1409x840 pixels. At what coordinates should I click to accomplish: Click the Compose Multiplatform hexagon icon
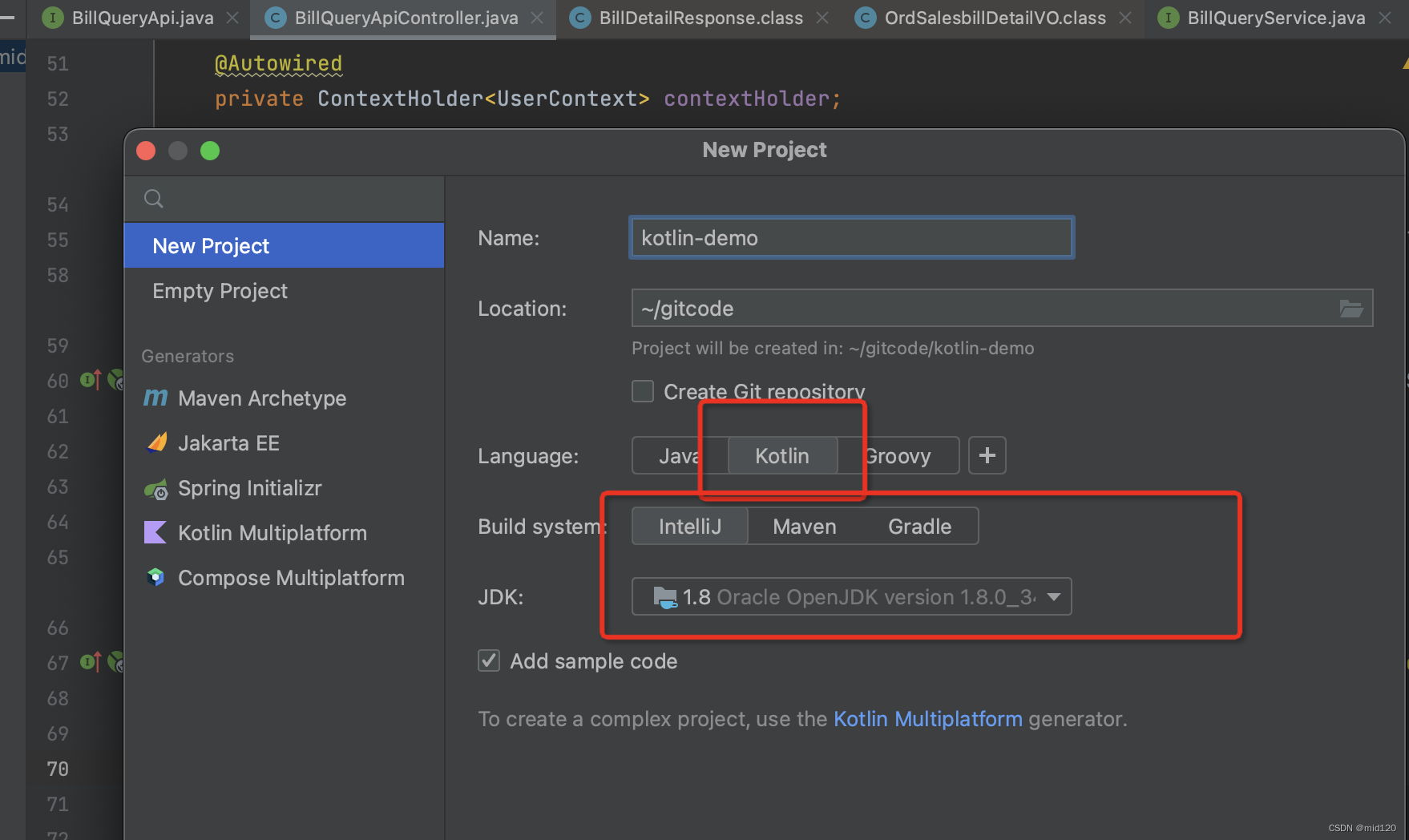(x=155, y=577)
